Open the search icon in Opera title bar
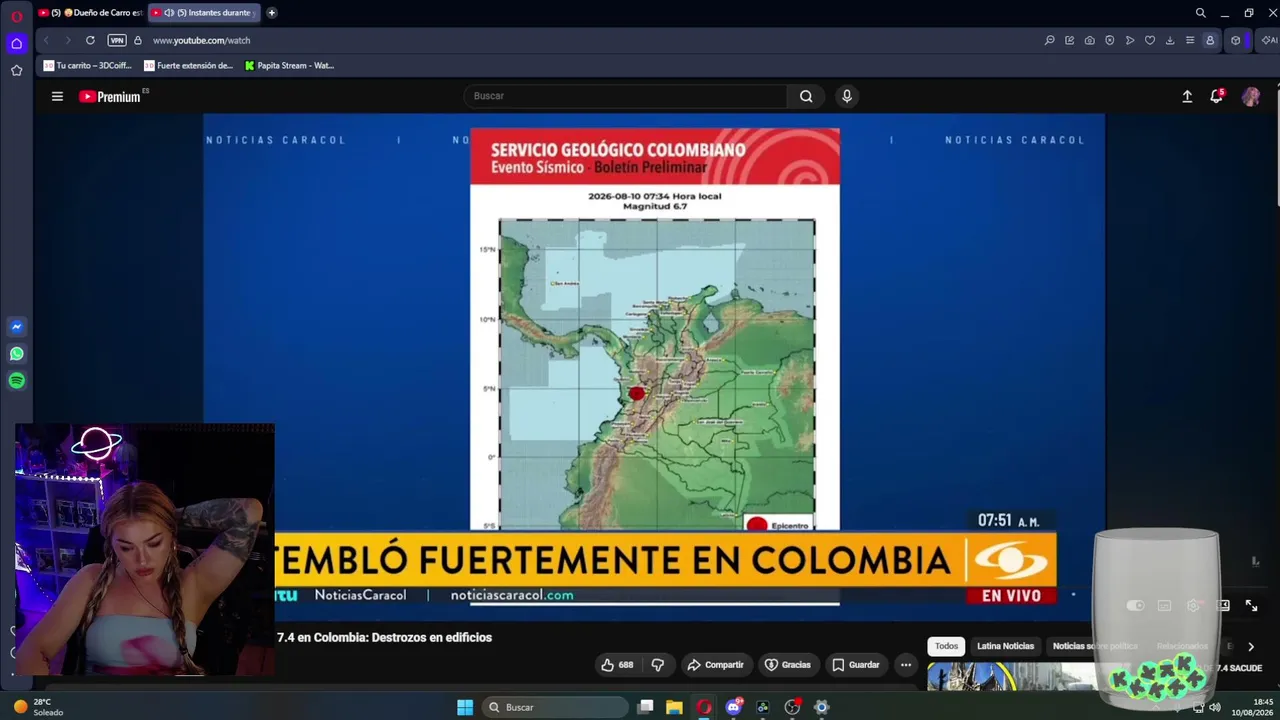This screenshot has height=720, width=1280. 1201,13
